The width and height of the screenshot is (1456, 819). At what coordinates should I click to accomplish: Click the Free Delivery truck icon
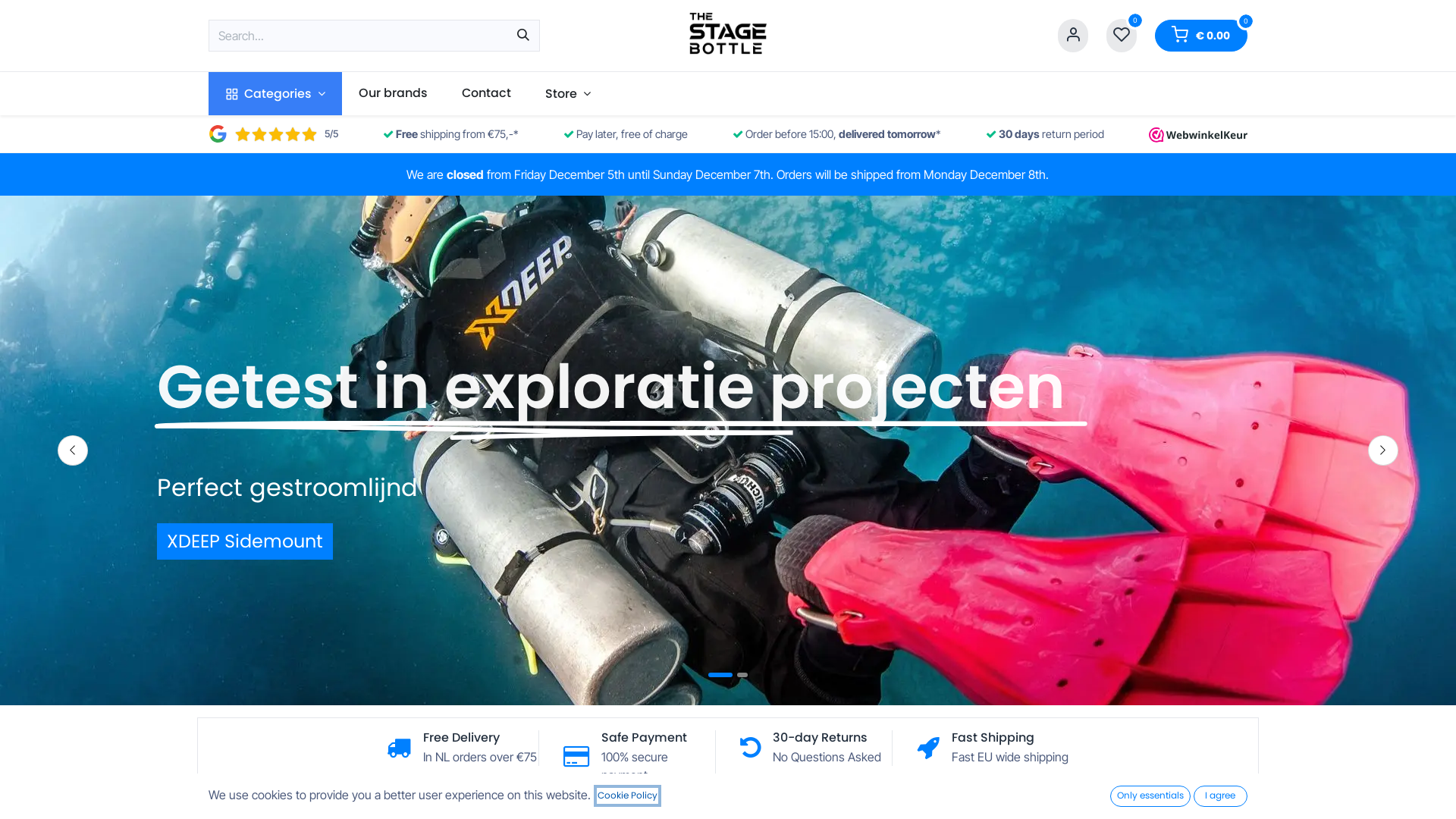point(399,748)
